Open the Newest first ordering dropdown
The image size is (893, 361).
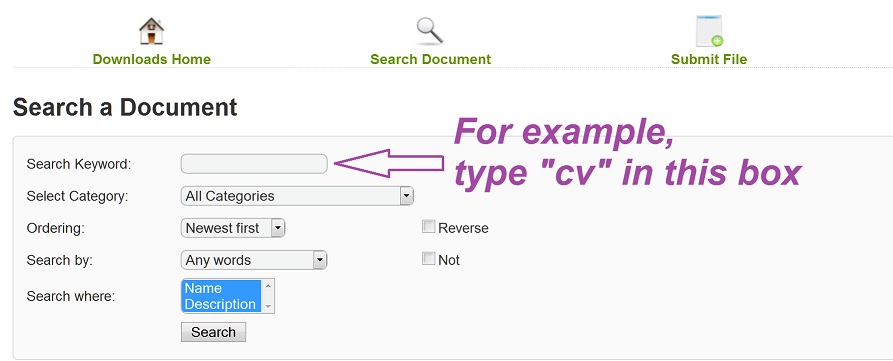pyautogui.click(x=233, y=228)
